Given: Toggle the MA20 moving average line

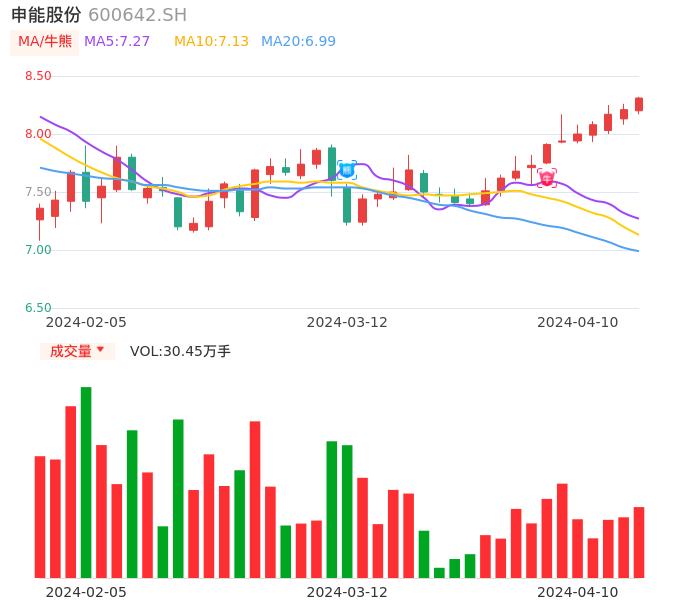Looking at the screenshot, I should [298, 42].
